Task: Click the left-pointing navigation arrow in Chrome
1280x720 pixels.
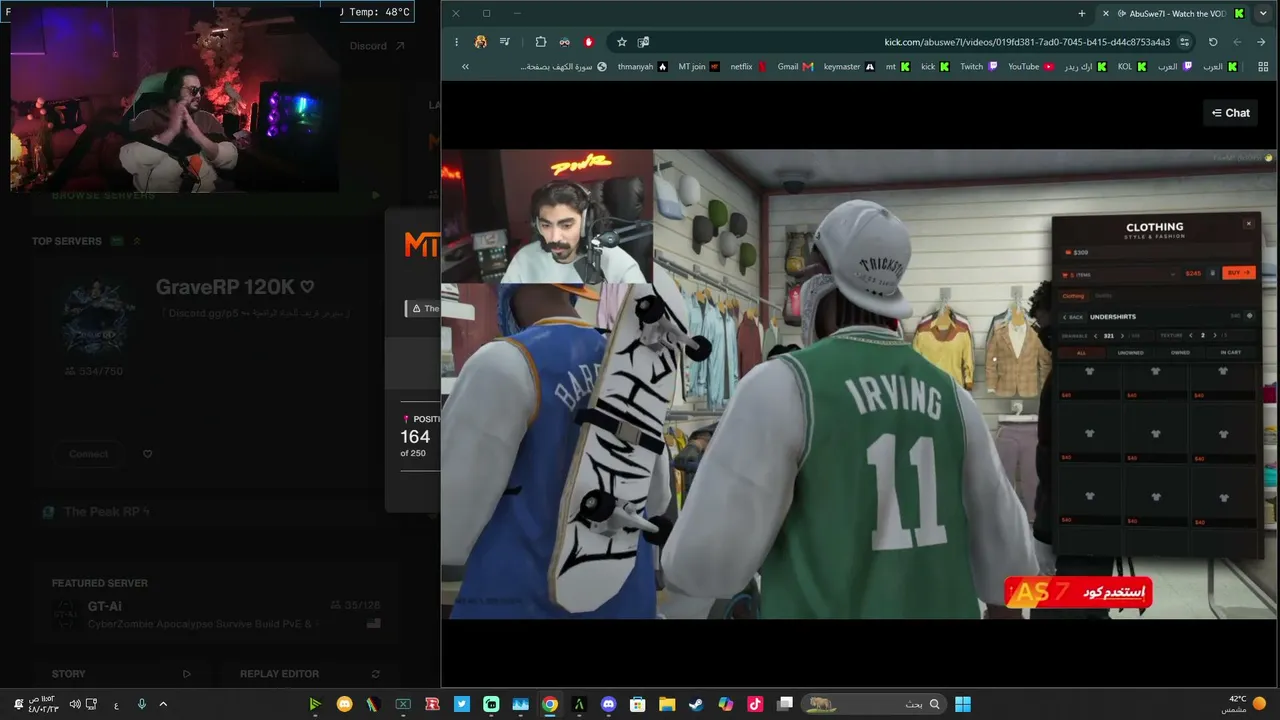Action: pos(1237,42)
